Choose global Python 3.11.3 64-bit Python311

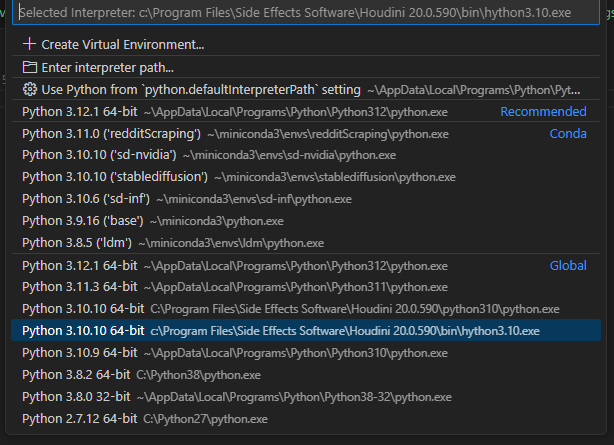click(306, 287)
